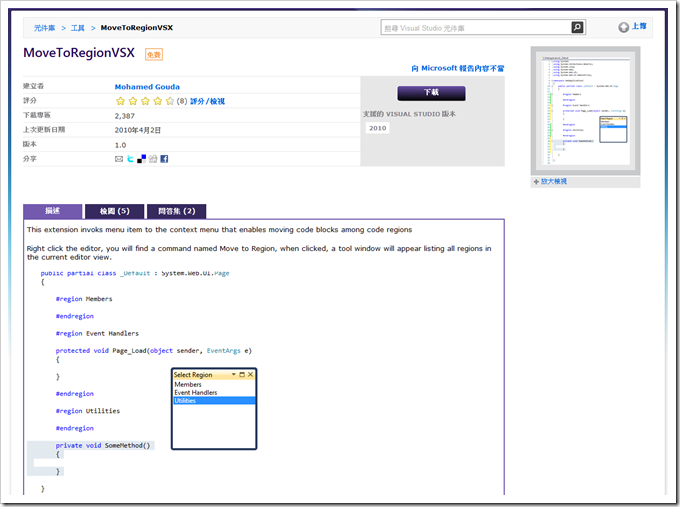The width and height of the screenshot is (680, 507).
Task: Select Members in Select Region list
Action: 214,384
